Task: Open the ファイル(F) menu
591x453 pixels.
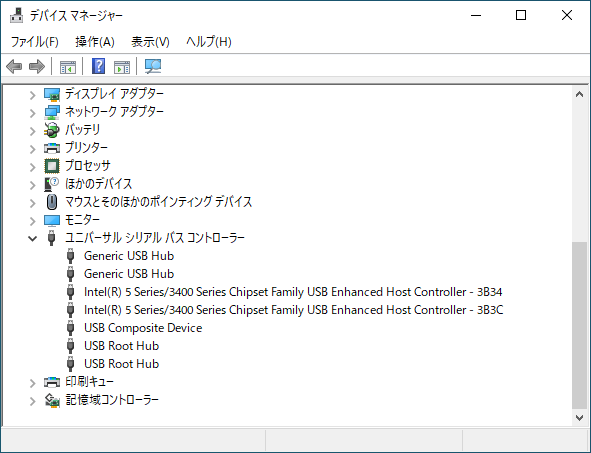Action: [35, 41]
